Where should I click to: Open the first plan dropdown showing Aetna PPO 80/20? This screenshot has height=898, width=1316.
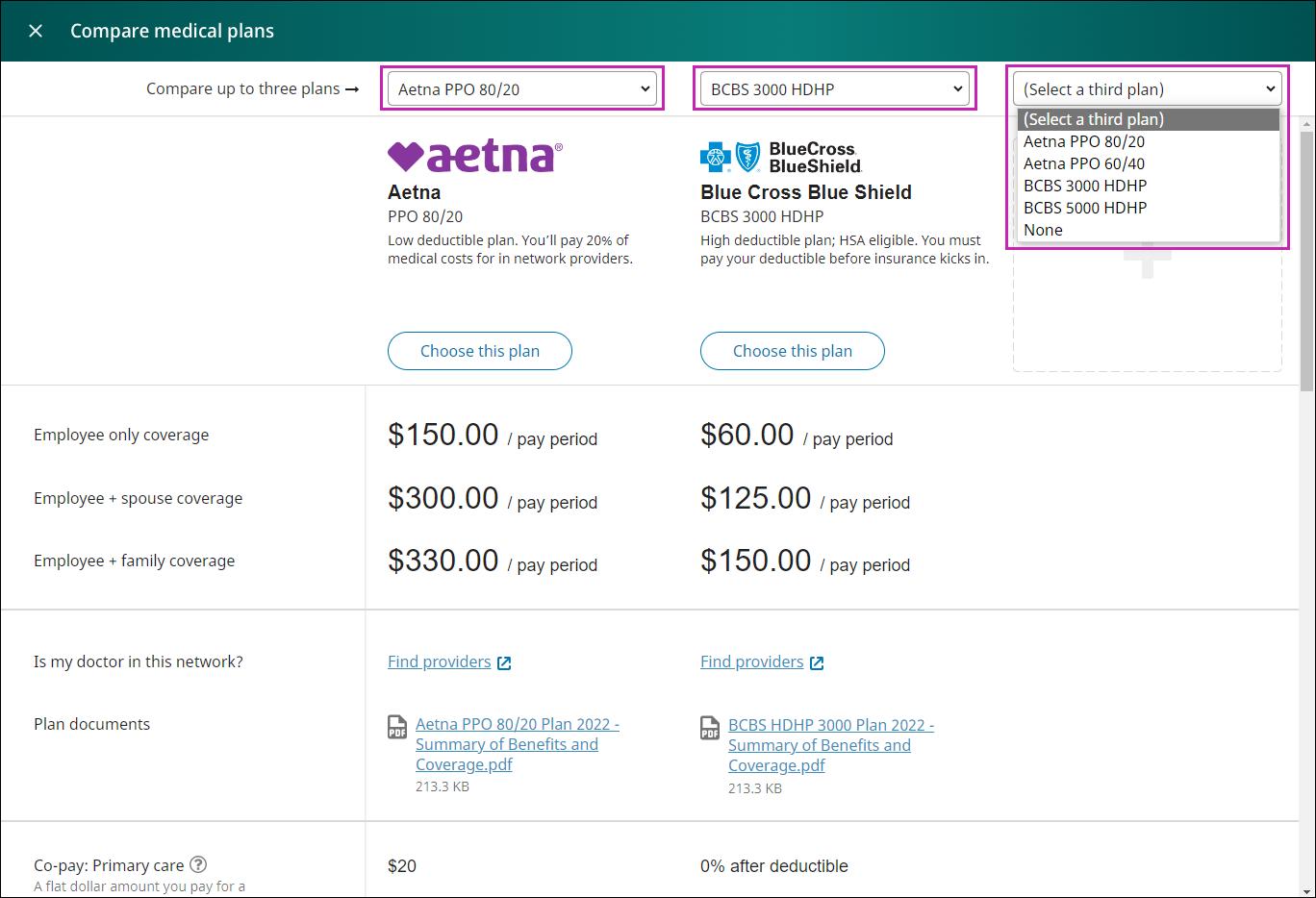click(522, 89)
